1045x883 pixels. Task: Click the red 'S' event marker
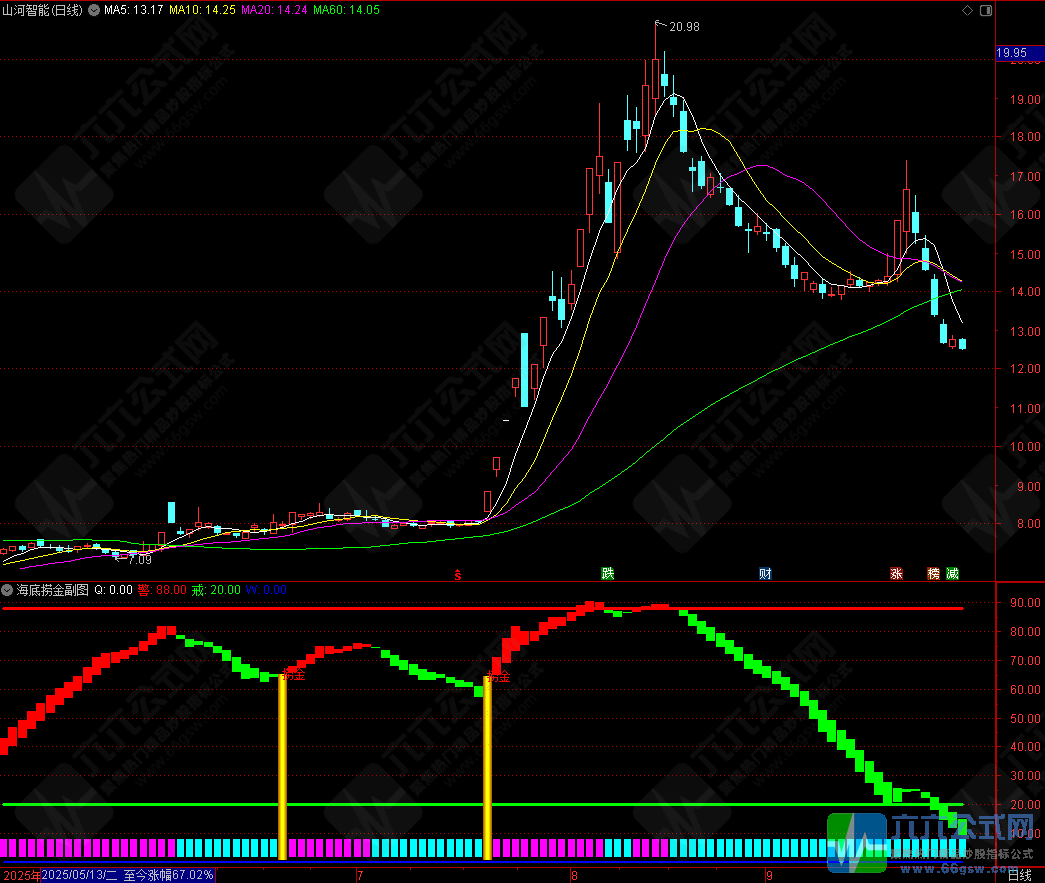pyautogui.click(x=458, y=574)
